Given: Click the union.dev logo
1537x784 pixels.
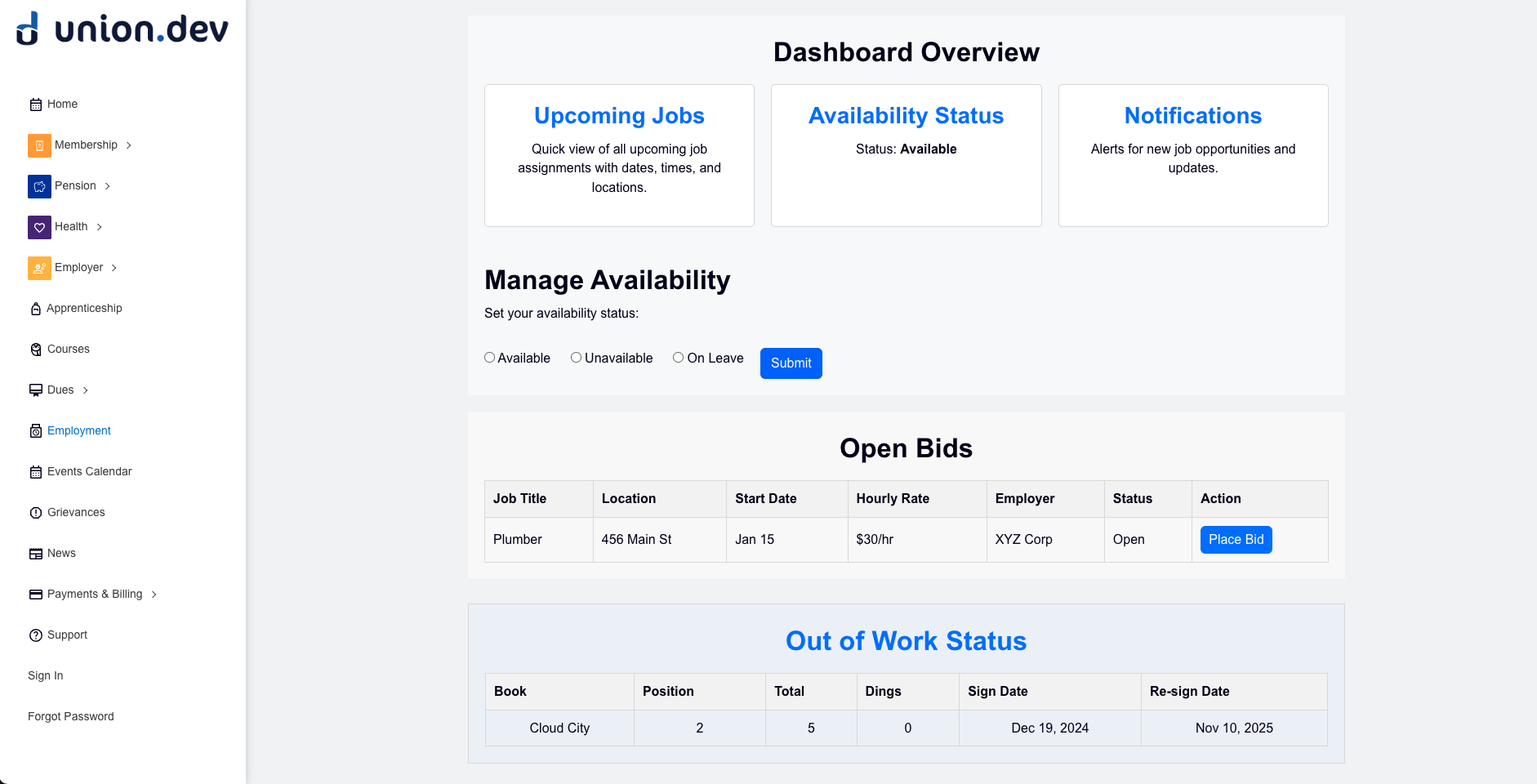Looking at the screenshot, I should tap(123, 29).
